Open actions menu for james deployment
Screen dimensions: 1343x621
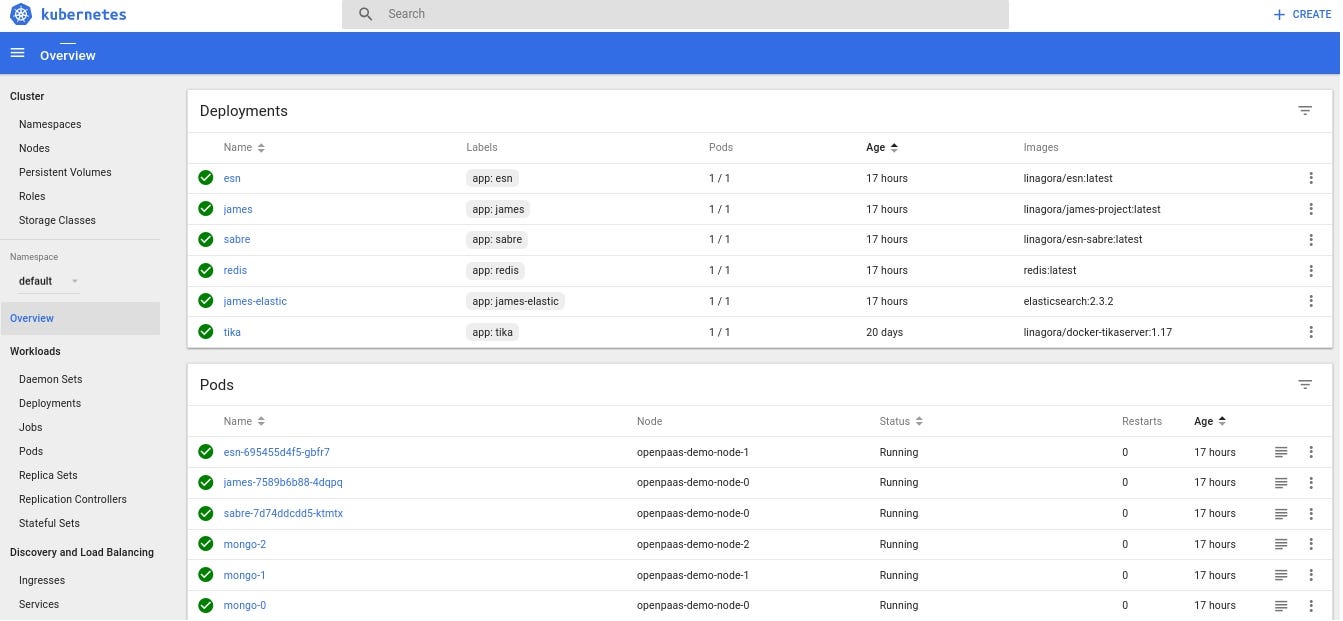click(1311, 209)
